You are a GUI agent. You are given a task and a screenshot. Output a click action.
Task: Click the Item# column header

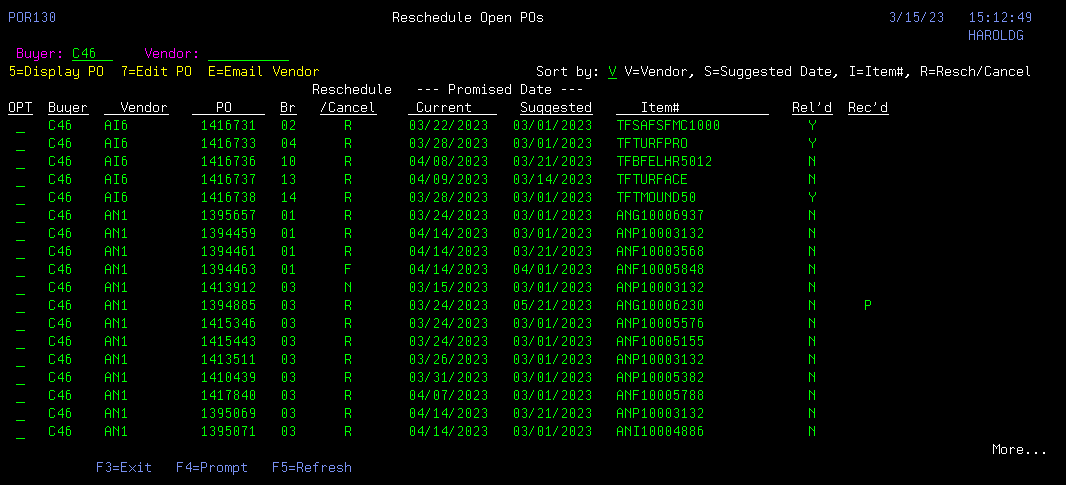[659, 108]
